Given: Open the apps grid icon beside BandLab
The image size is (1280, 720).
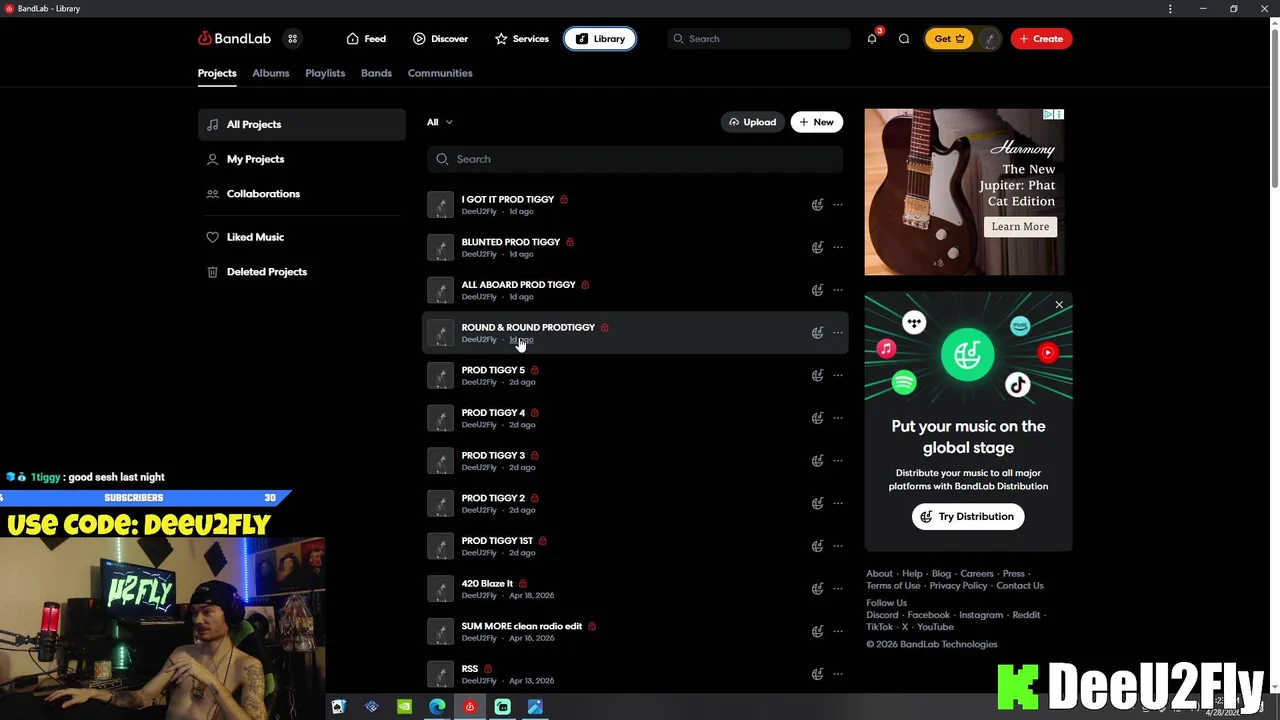Looking at the screenshot, I should coord(292,39).
